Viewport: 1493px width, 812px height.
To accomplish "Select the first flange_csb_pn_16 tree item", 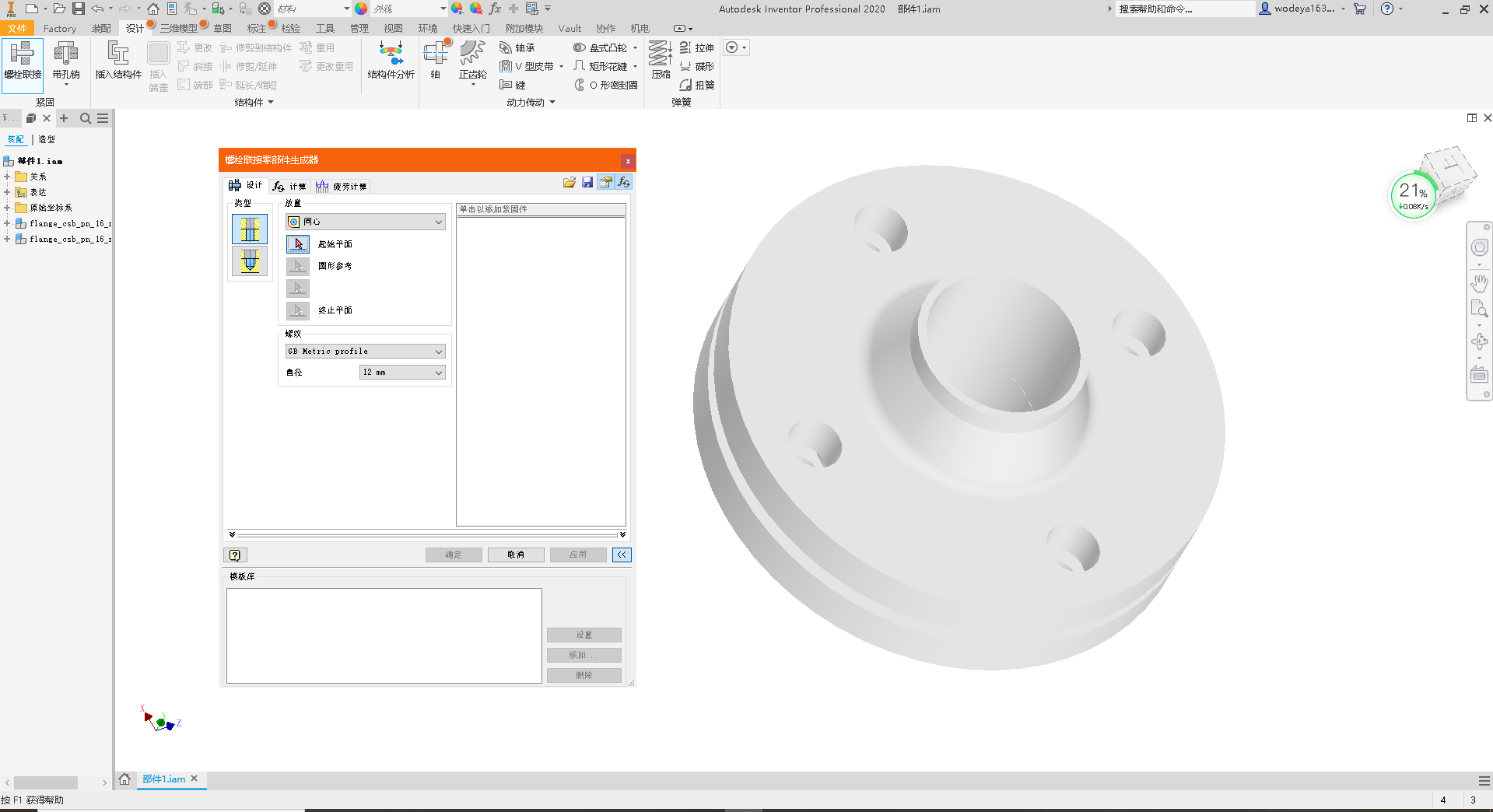I will [64, 223].
